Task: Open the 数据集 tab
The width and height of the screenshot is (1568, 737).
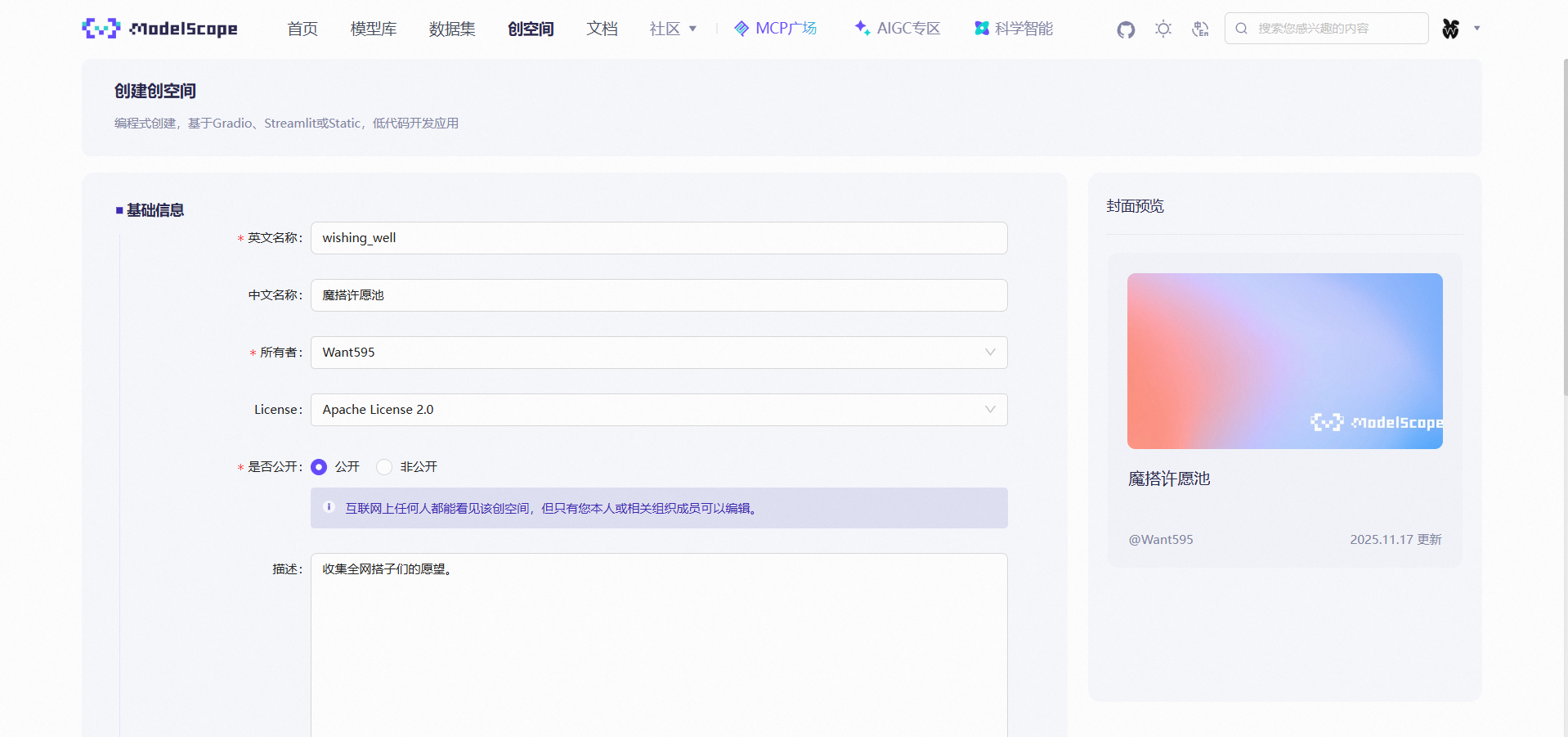Action: [452, 29]
